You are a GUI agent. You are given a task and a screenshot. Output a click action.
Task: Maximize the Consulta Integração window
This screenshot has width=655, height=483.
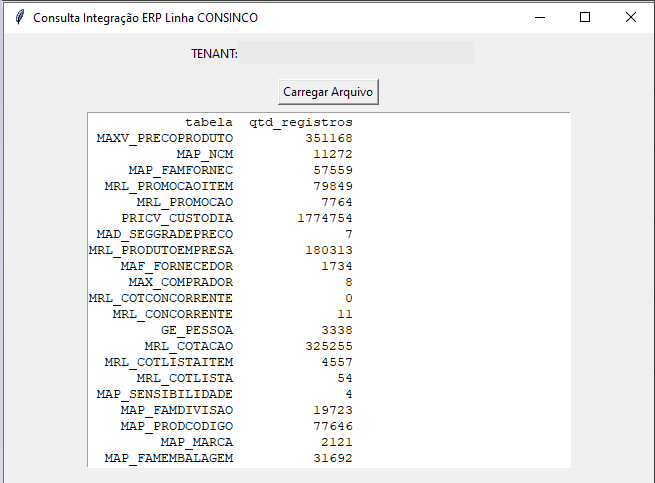click(585, 18)
